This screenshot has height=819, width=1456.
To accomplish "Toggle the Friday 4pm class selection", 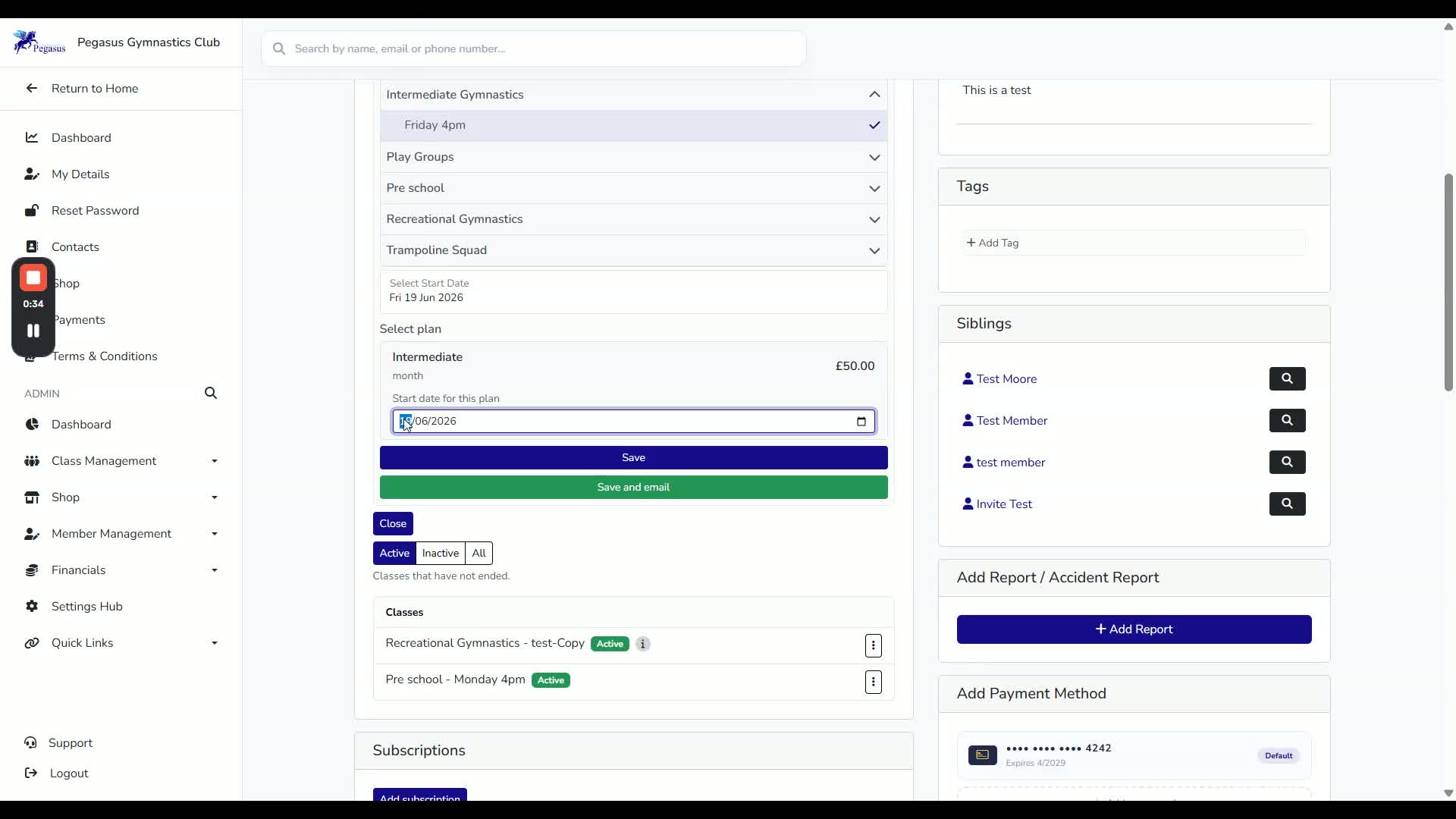I will 633,125.
